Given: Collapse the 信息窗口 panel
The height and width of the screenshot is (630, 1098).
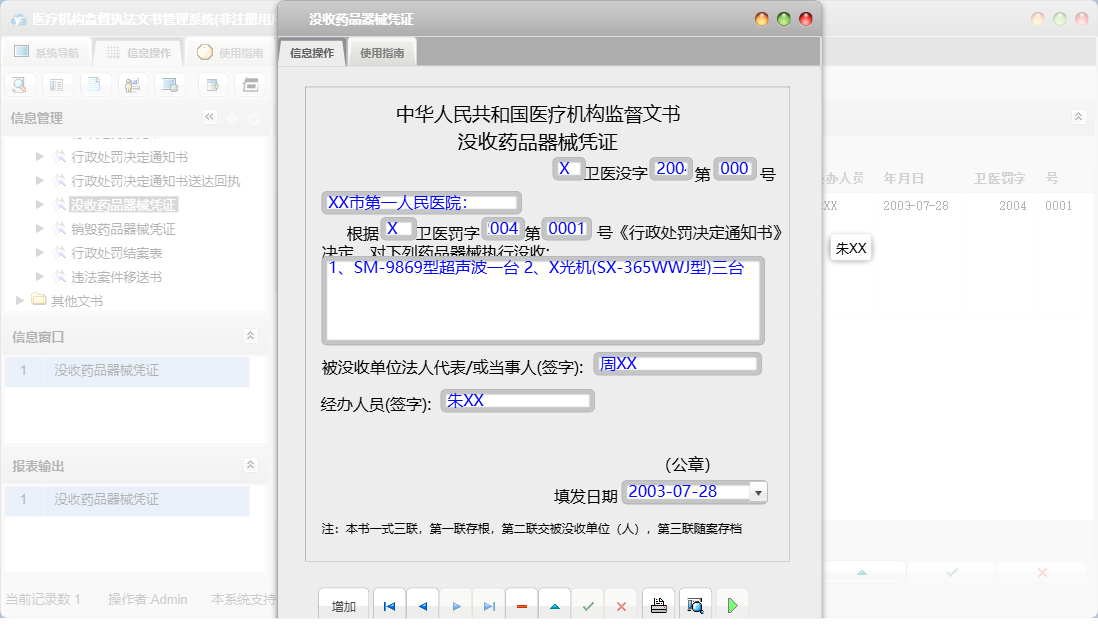Looking at the screenshot, I should [x=250, y=337].
